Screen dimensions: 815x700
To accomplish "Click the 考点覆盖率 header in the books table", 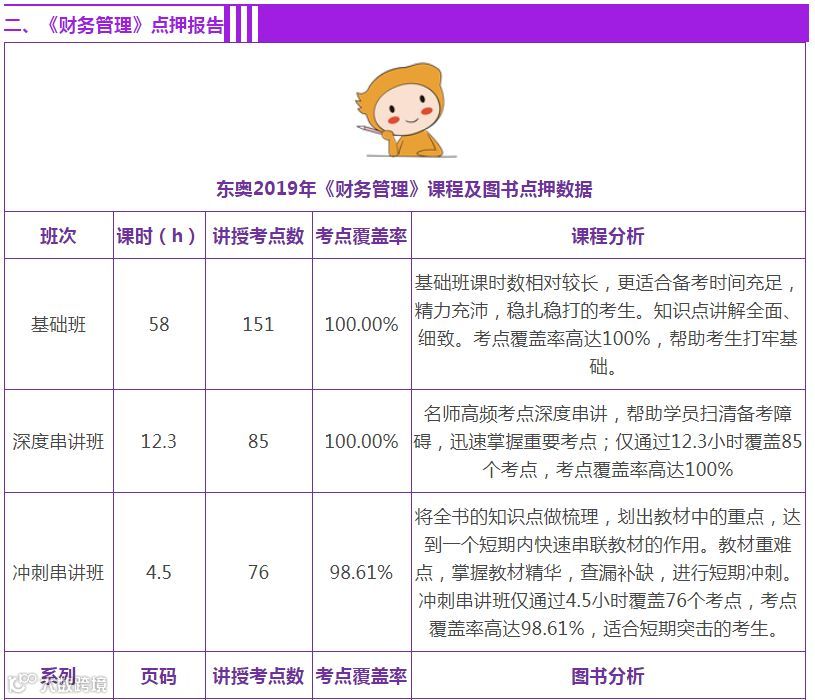I will click(x=361, y=676).
